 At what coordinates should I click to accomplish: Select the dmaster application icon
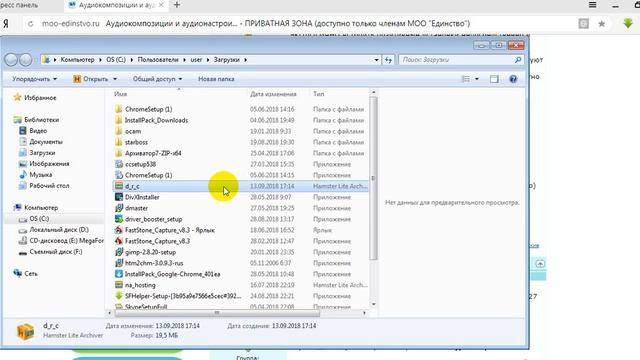coord(119,208)
